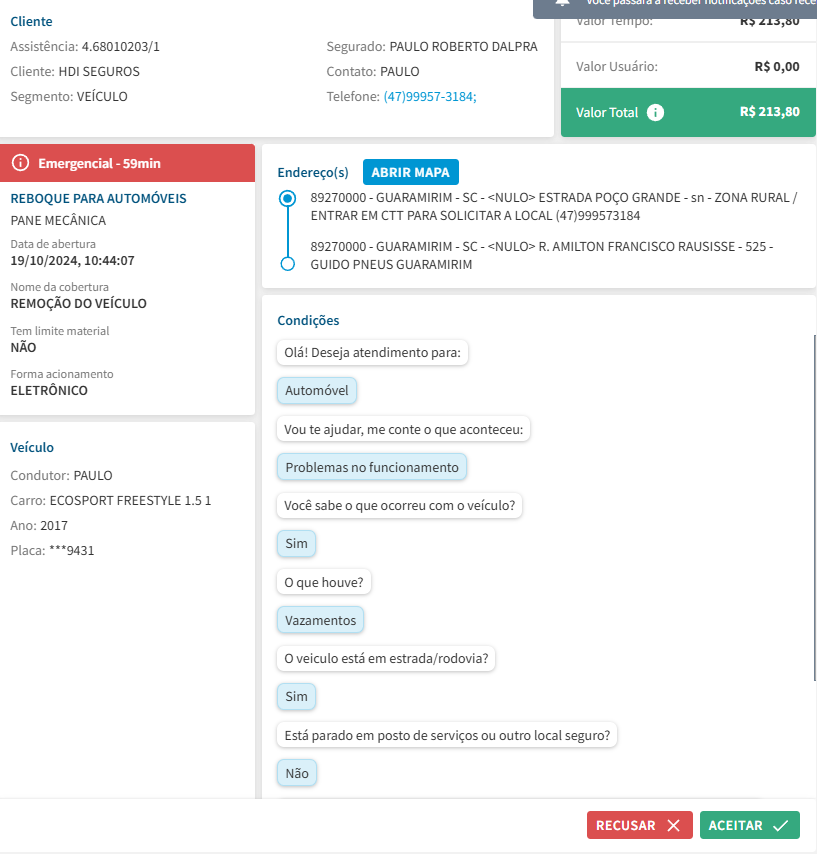Screen dimensions: 817x854
Task: Click the 'Vou te ajudar, me conte o que aconteceu' message
Action: tap(403, 429)
